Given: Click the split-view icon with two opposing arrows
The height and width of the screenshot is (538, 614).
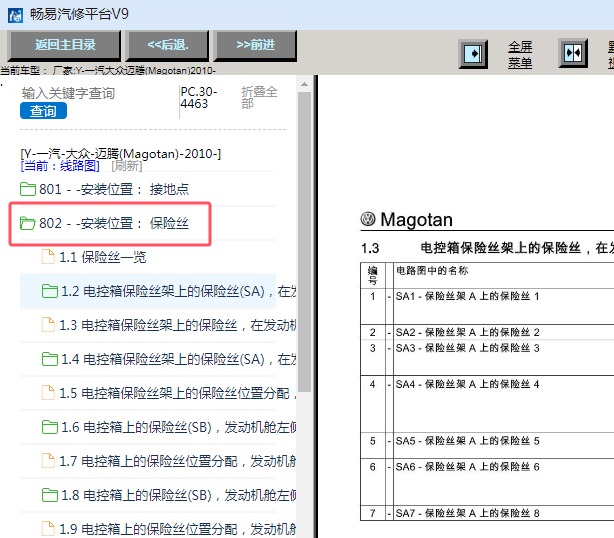Looking at the screenshot, I should coord(573,53).
